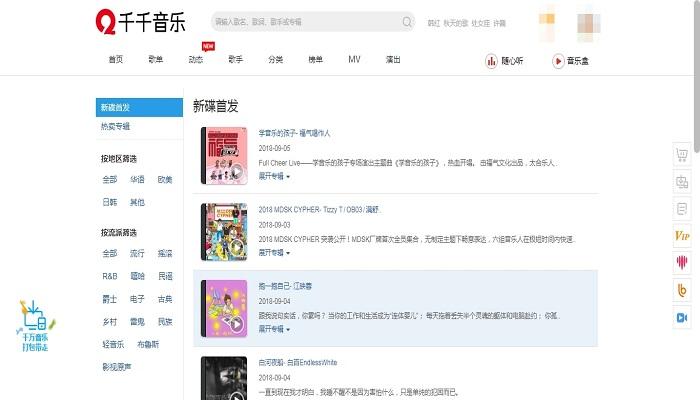Open the dark EndlessWhite album thumbnail
This screenshot has width=700, height=400.
click(x=224, y=378)
